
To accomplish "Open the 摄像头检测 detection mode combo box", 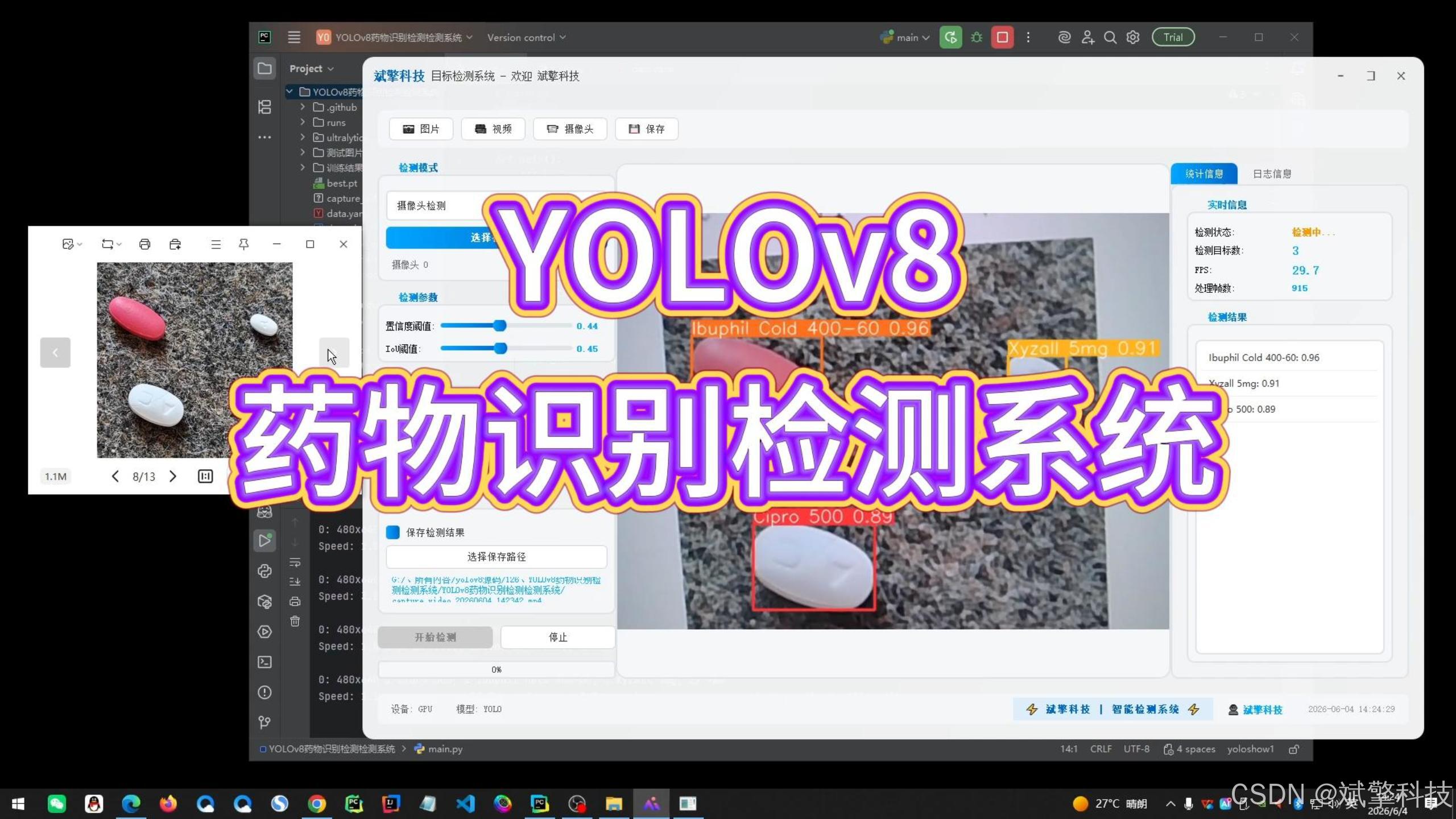I will point(496,205).
